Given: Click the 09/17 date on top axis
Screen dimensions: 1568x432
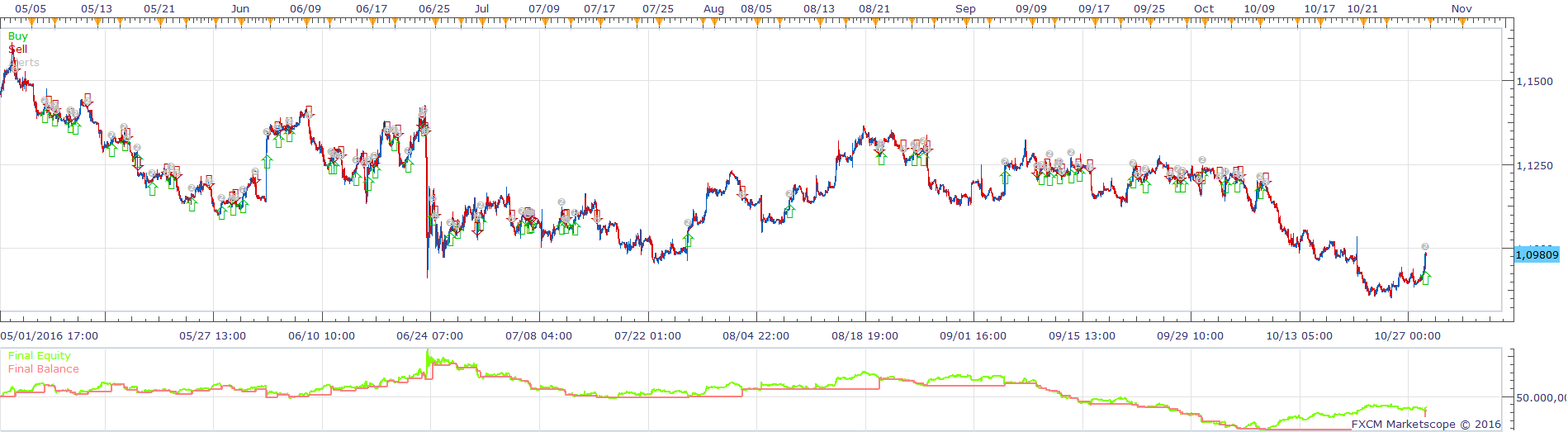Looking at the screenshot, I should pos(1094,9).
